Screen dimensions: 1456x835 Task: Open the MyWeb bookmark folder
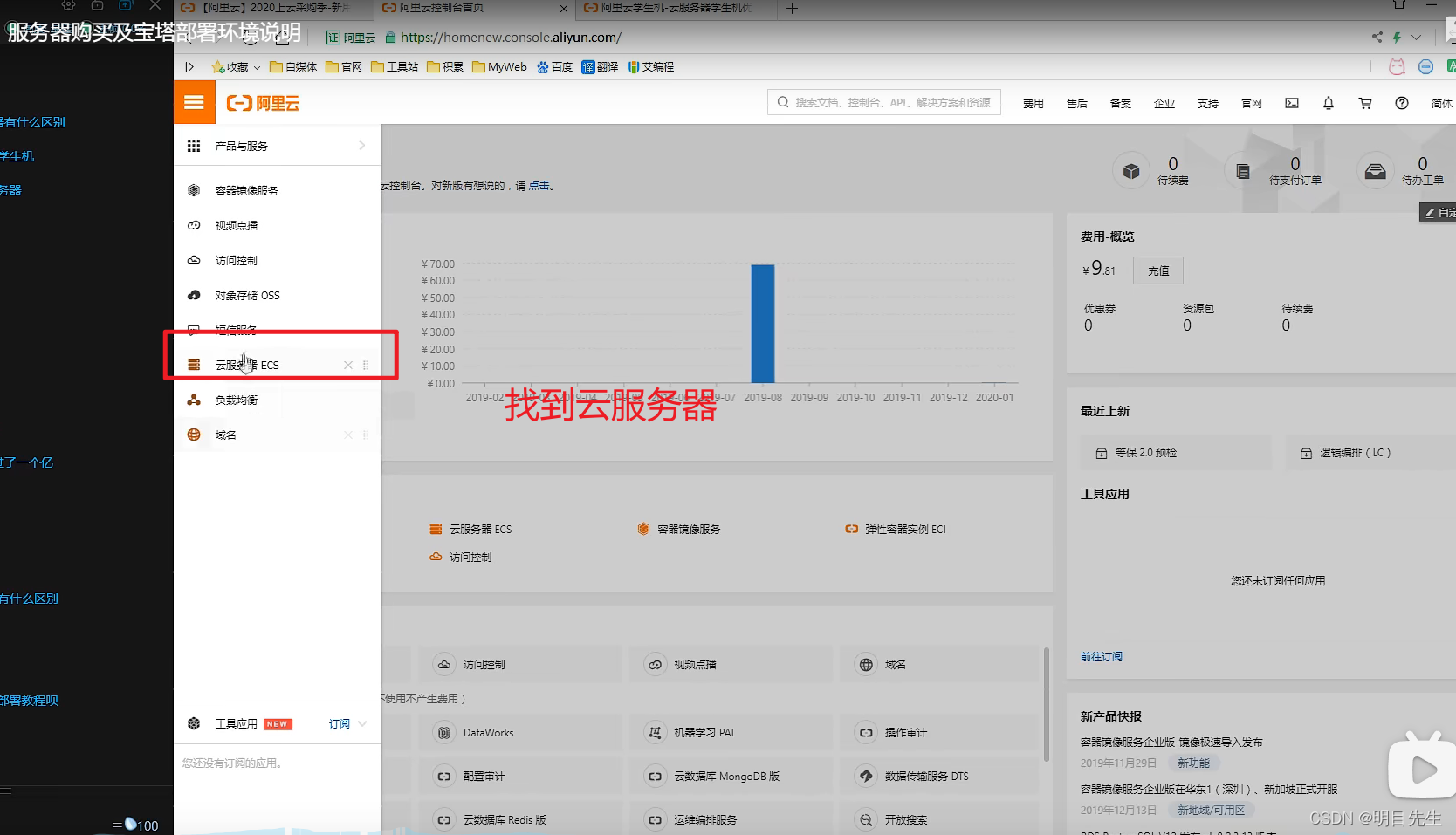(x=499, y=67)
